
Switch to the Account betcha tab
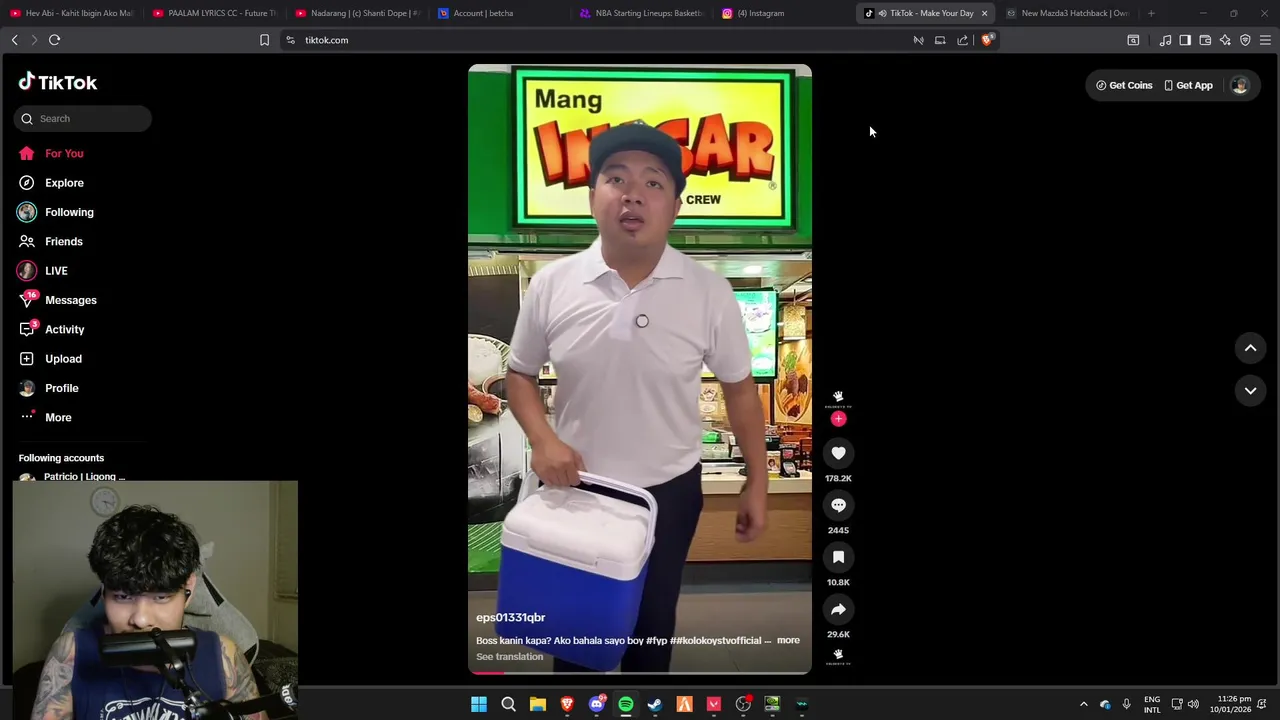click(500, 13)
